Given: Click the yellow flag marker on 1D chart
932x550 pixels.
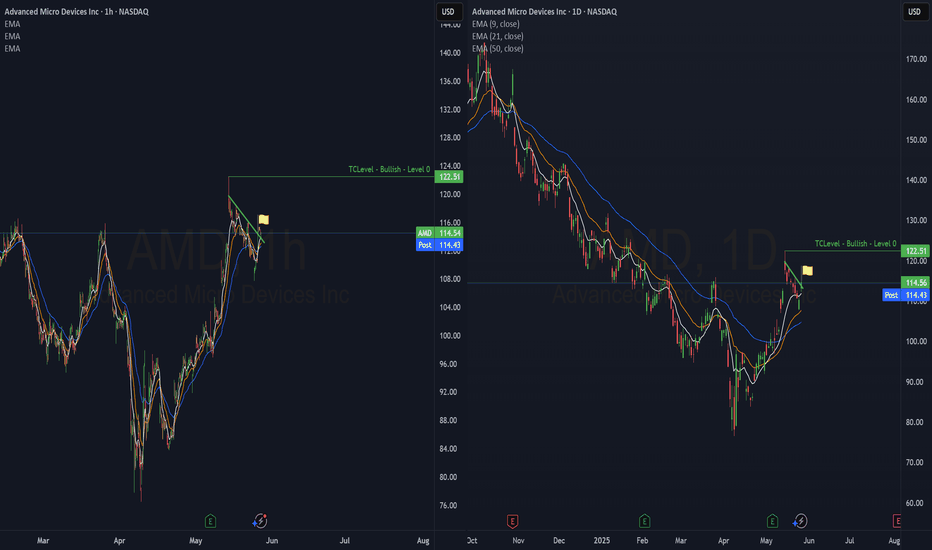Looking at the screenshot, I should click(x=807, y=271).
